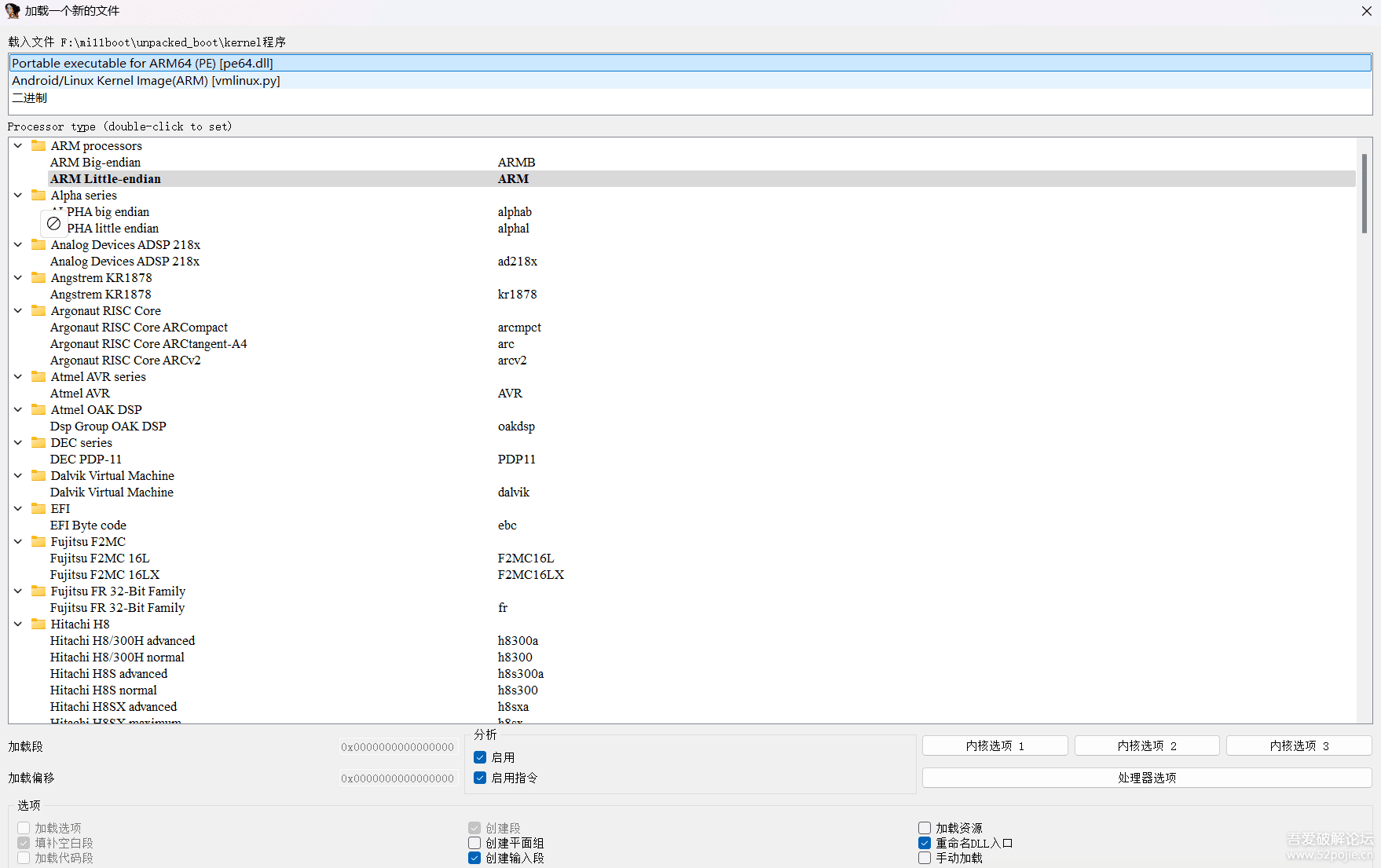Collapse the Analog Devices ADSP 218x group

point(18,244)
